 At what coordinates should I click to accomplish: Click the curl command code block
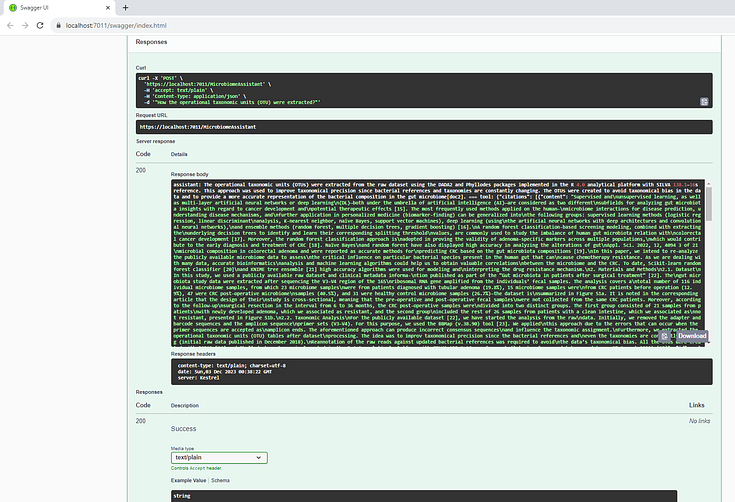coord(424,90)
